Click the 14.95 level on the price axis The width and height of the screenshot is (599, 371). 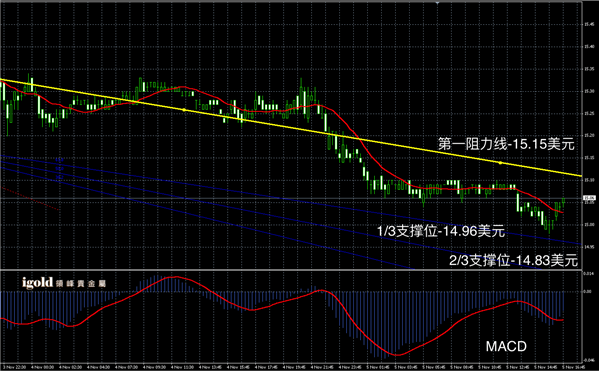tap(589, 247)
